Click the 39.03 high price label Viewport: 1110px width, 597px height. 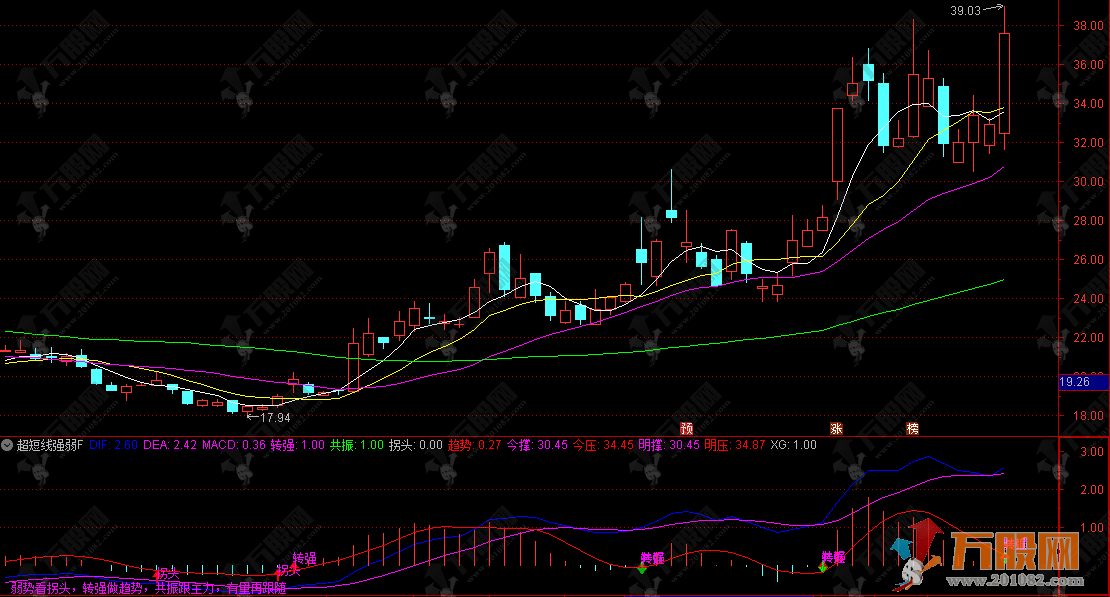[x=966, y=11]
